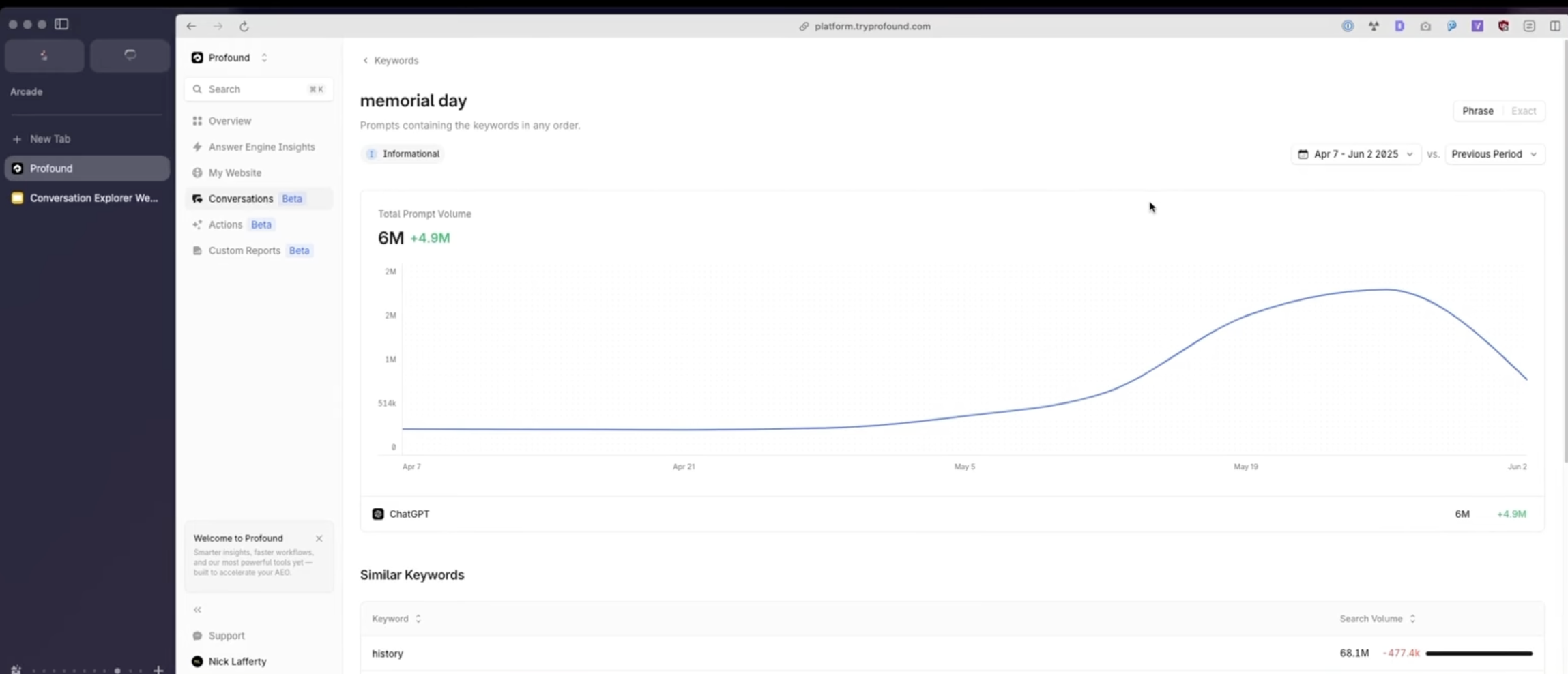Select the Actions sparkle icon
Viewport: 1568px width, 674px height.
197,224
